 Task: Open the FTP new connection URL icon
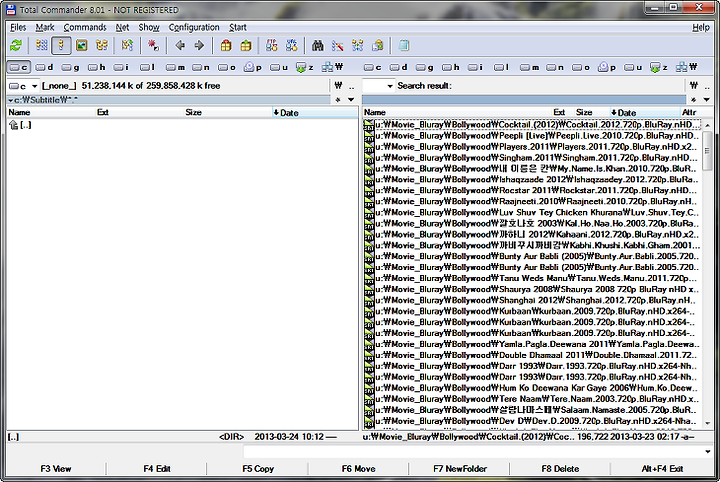tap(292, 45)
